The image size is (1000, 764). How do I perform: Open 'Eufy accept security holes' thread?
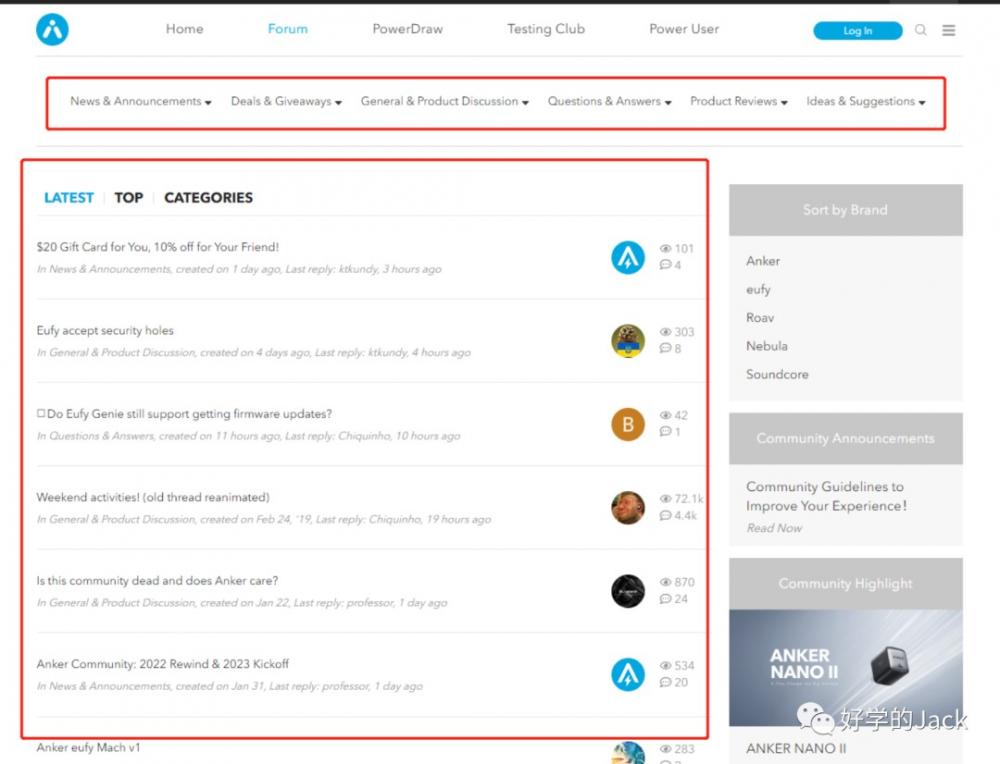pos(105,330)
